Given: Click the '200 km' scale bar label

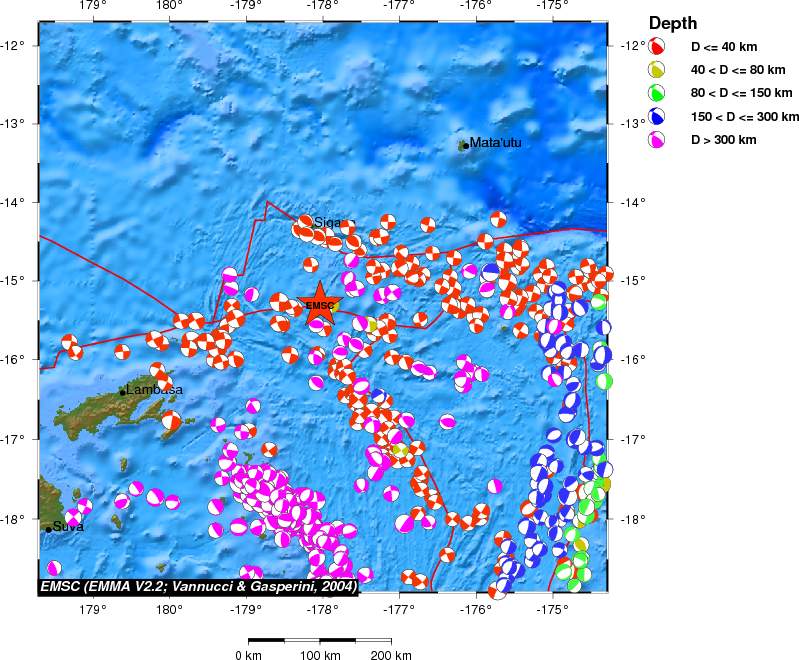Looking at the screenshot, I should click(391, 654).
